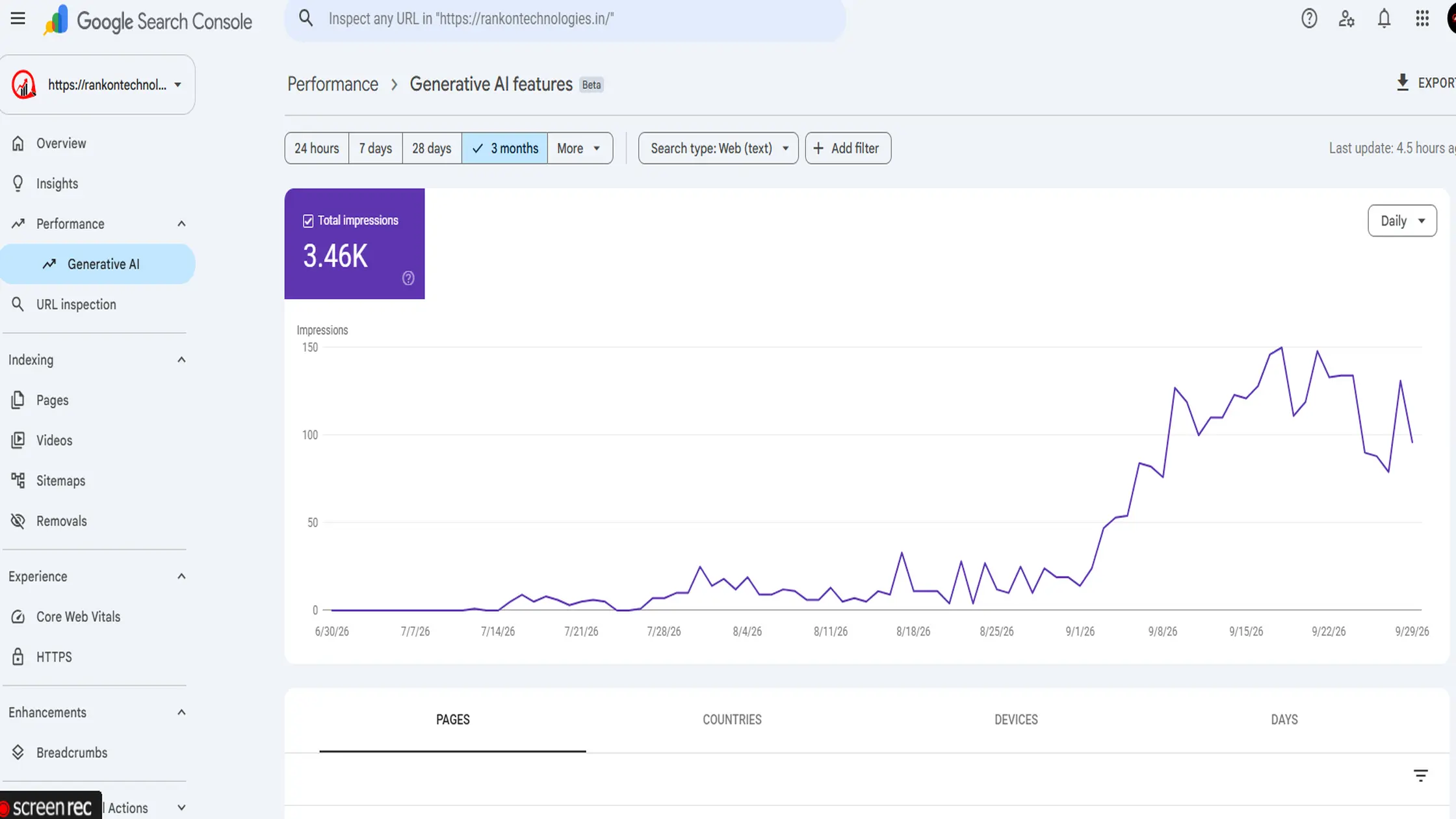Click the Total impressions help icon
Image resolution: width=1456 pixels, height=819 pixels.
(408, 278)
